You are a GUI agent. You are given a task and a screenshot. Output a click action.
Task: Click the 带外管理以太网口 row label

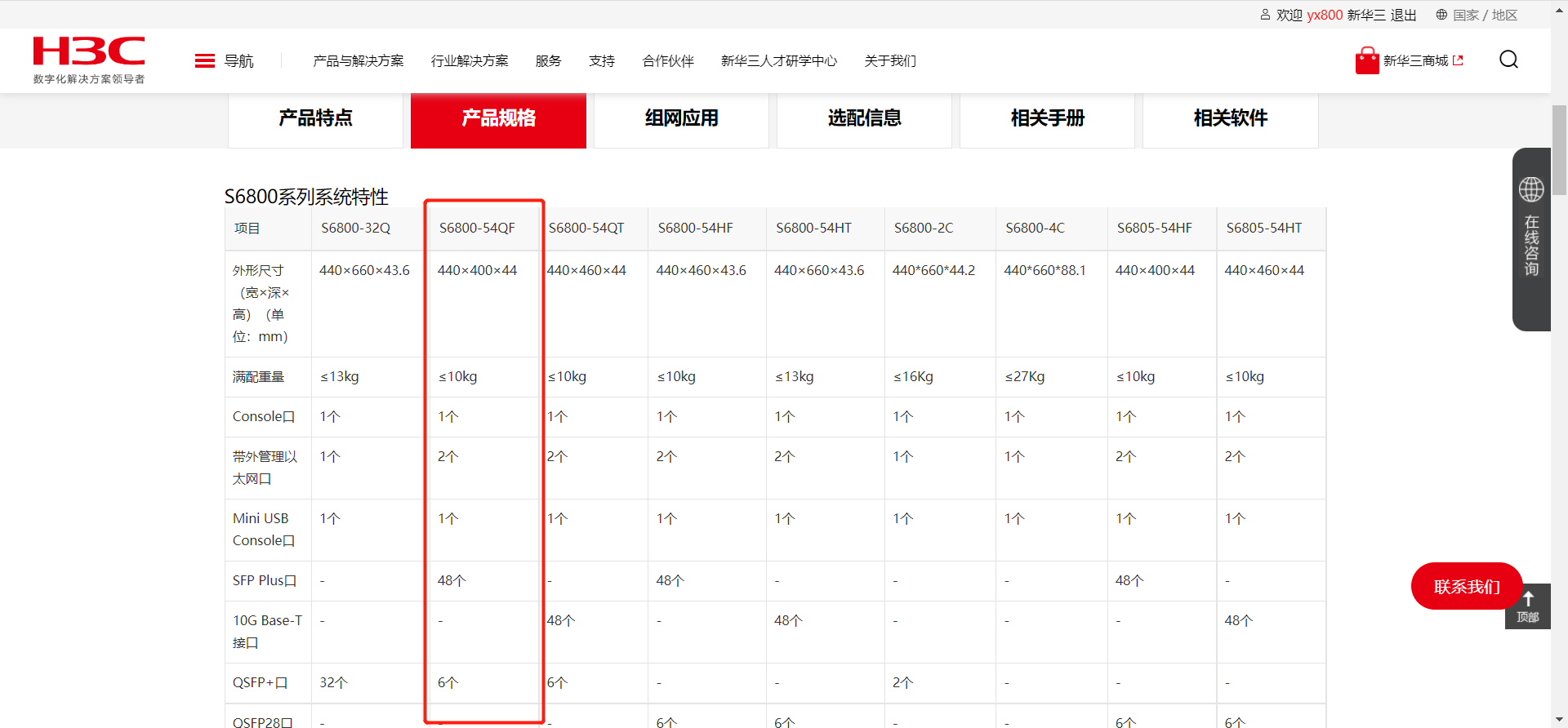point(265,468)
